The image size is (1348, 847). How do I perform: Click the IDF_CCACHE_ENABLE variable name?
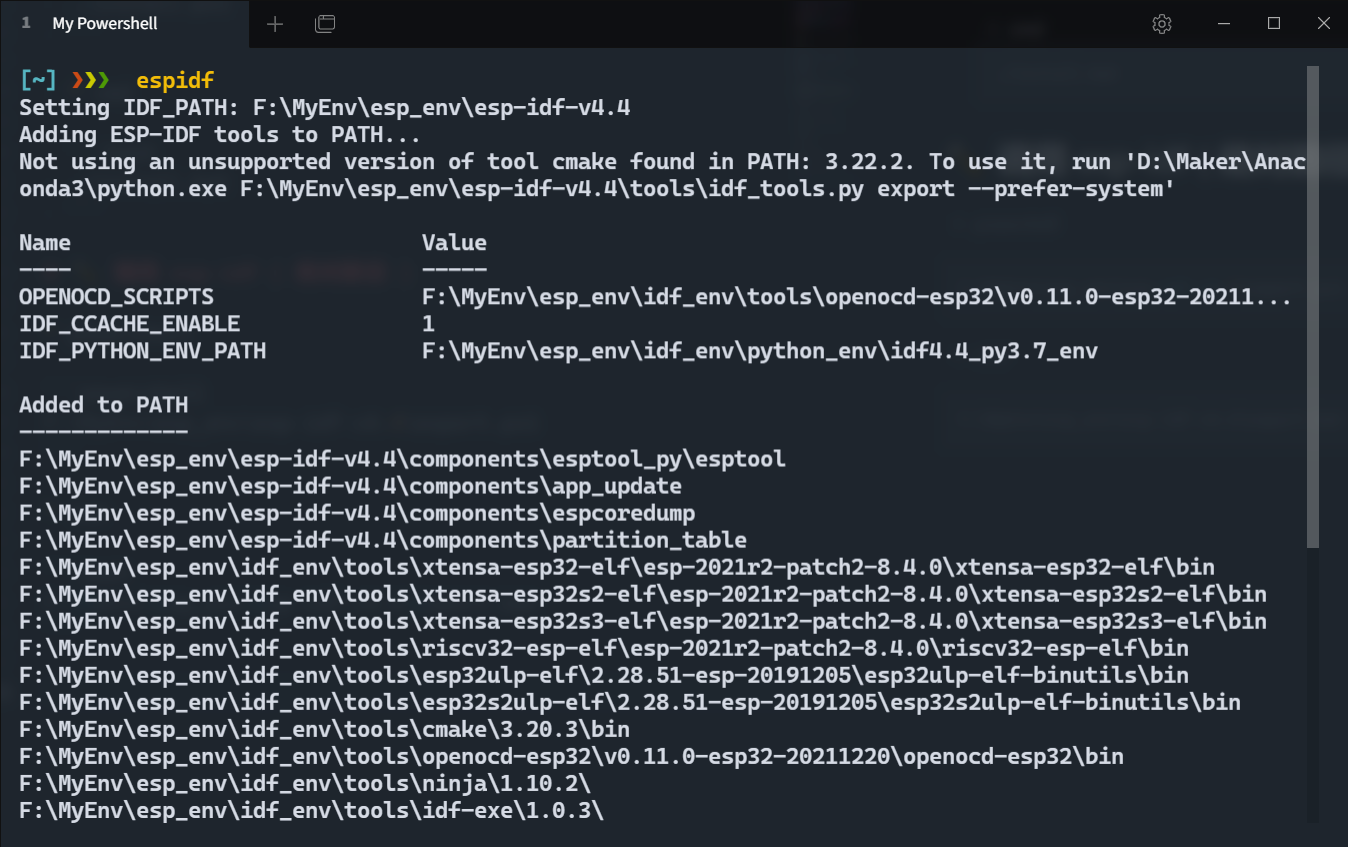click(x=129, y=324)
